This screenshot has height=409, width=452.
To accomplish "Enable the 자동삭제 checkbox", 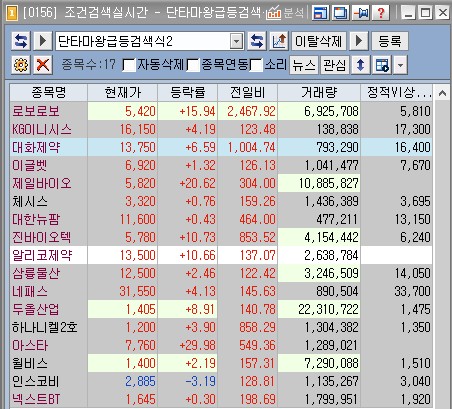I will [x=129, y=65].
